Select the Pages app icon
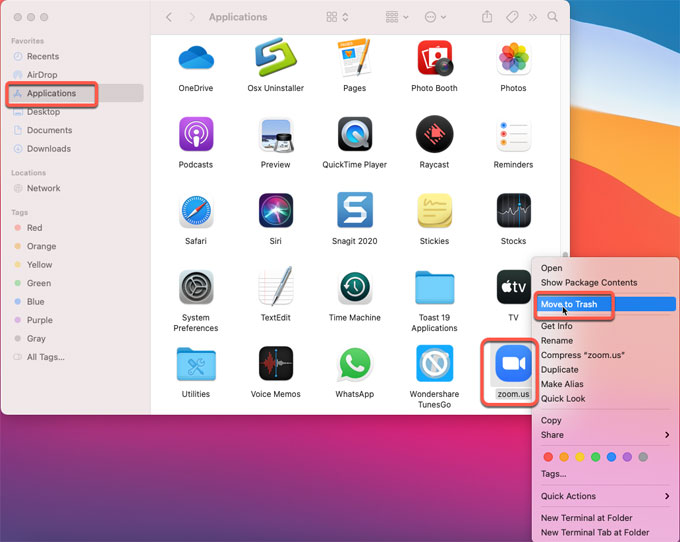The image size is (680, 542). coord(354,57)
